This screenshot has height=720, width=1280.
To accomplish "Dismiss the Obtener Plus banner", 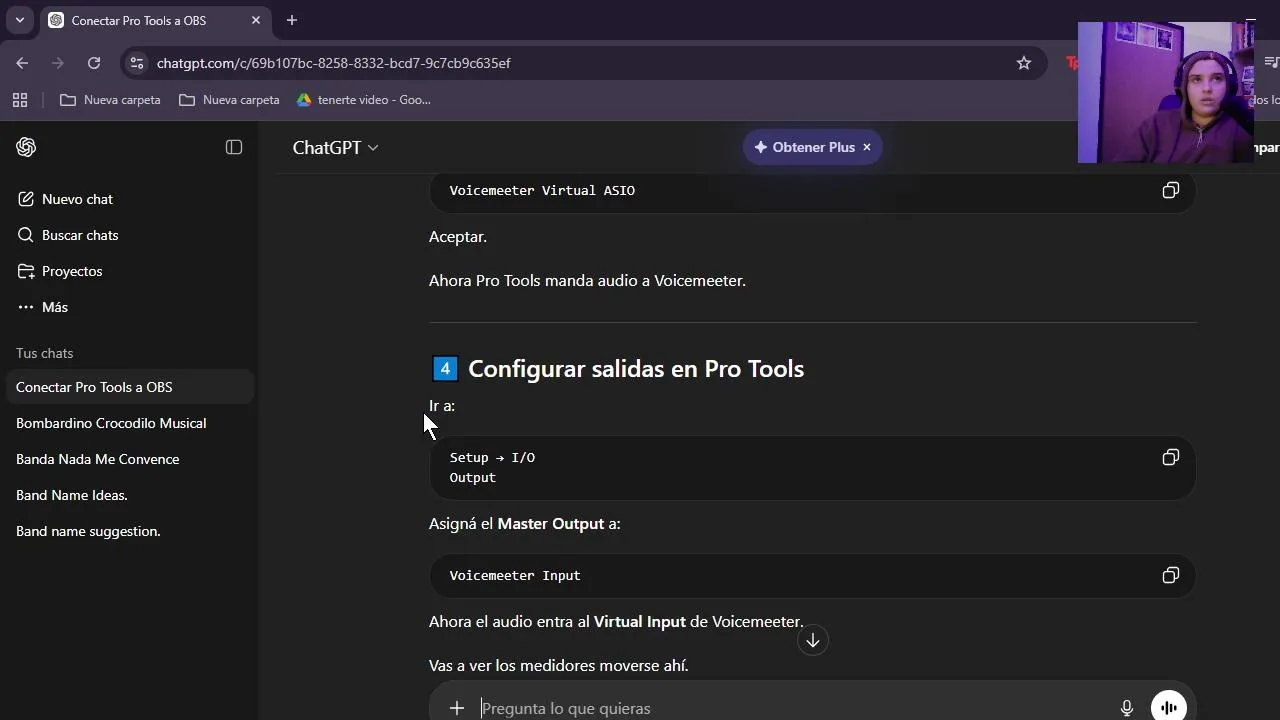I will 867,147.
